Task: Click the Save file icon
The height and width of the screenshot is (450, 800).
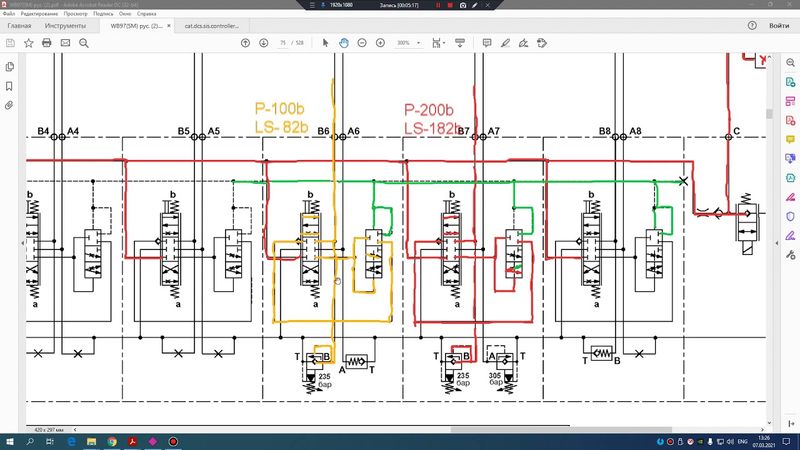Action: [x=10, y=43]
